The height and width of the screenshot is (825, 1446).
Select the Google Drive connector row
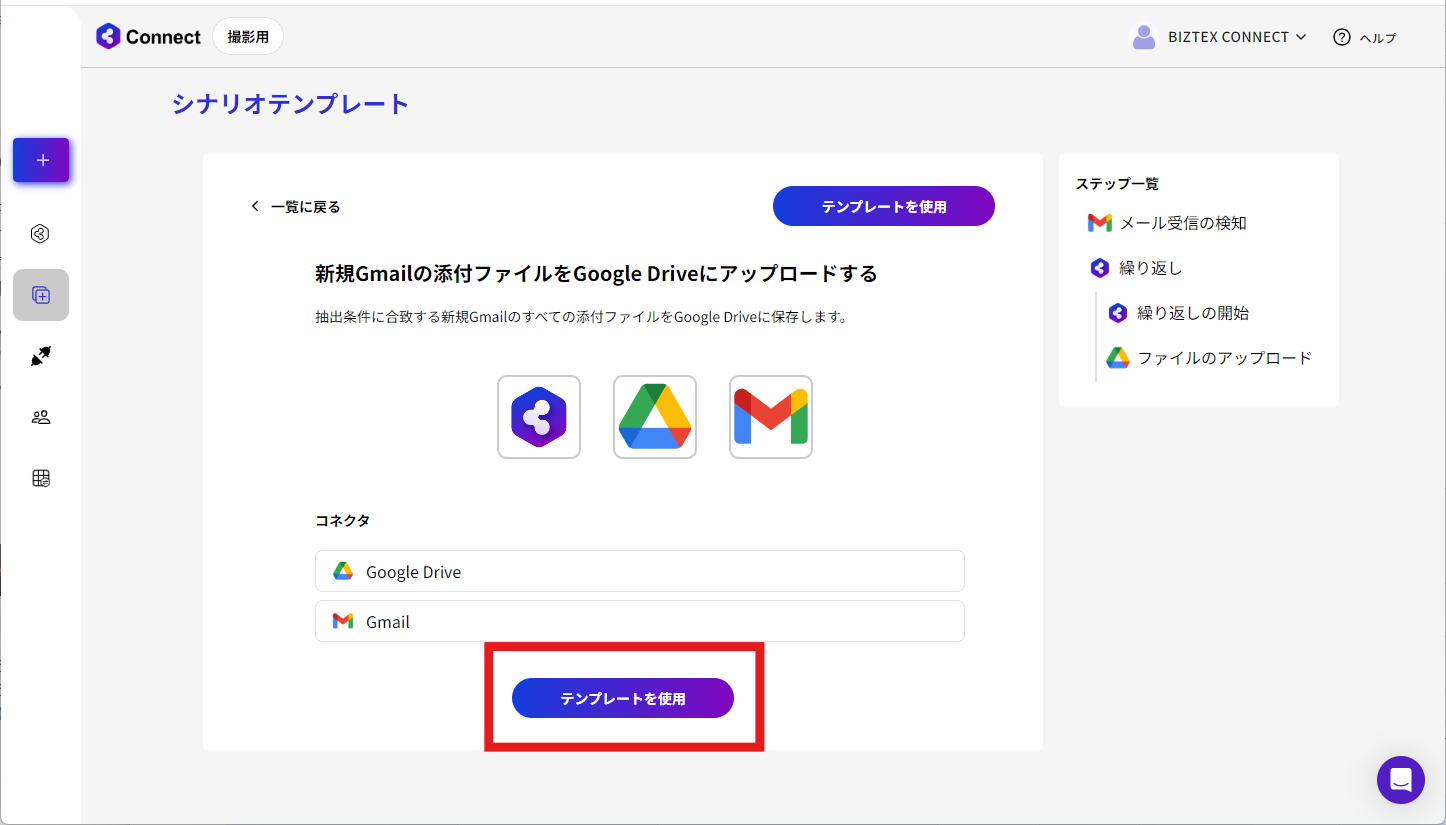[x=640, y=571]
